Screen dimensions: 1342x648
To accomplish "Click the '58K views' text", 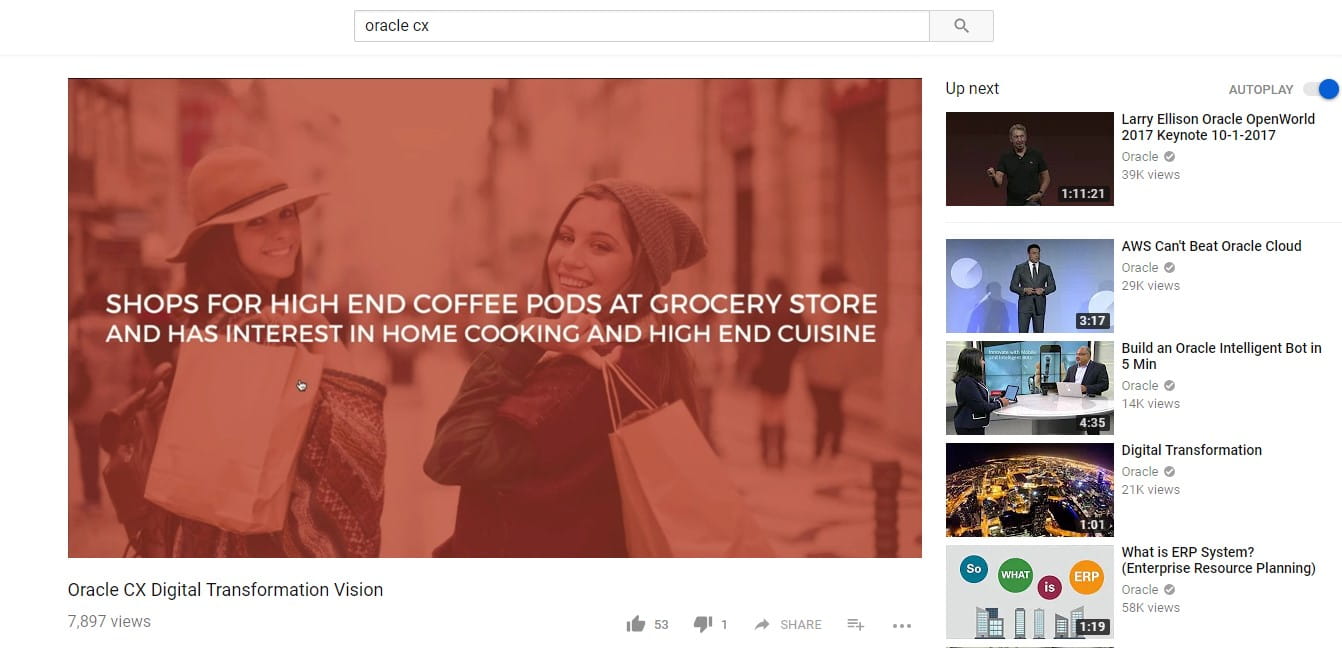I will click(1150, 607).
